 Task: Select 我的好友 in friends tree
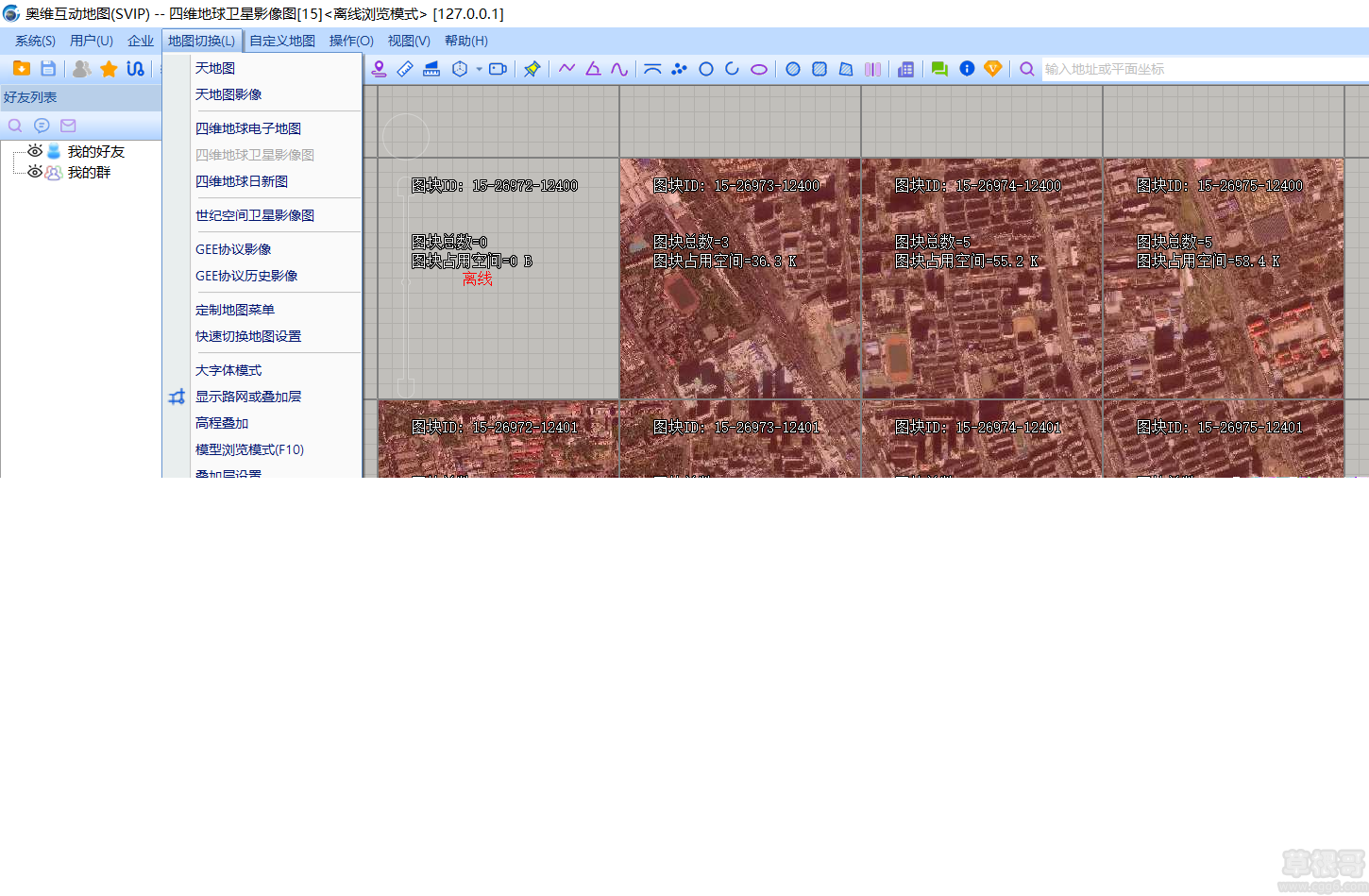click(95, 151)
